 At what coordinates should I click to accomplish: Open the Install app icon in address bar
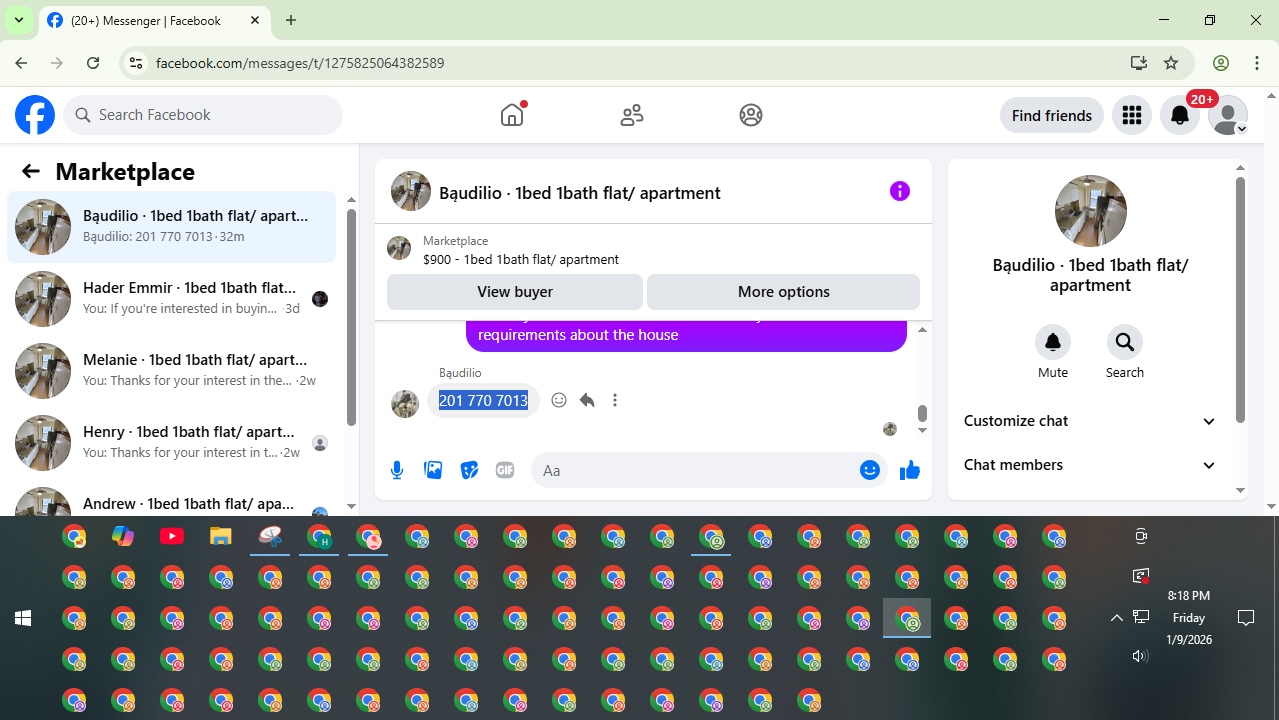tap(1139, 63)
